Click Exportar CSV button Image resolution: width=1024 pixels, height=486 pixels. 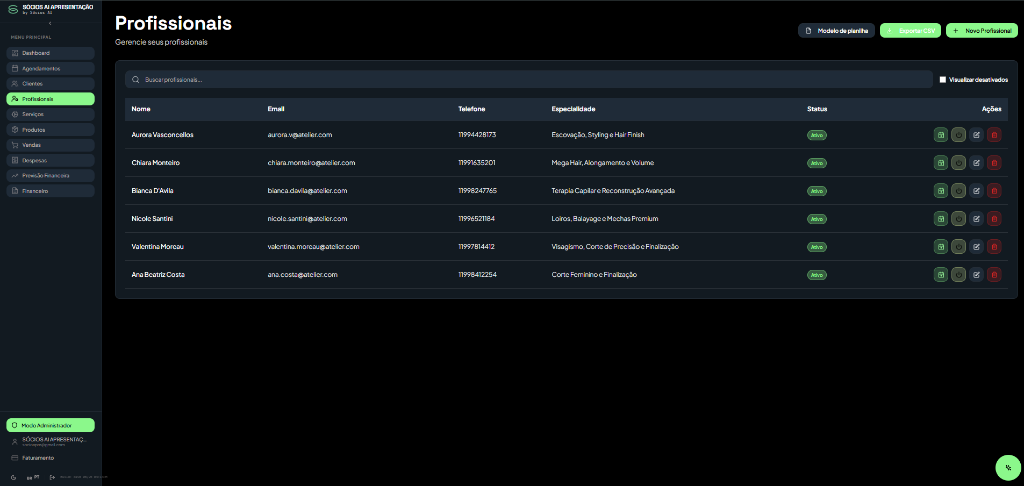(910, 31)
